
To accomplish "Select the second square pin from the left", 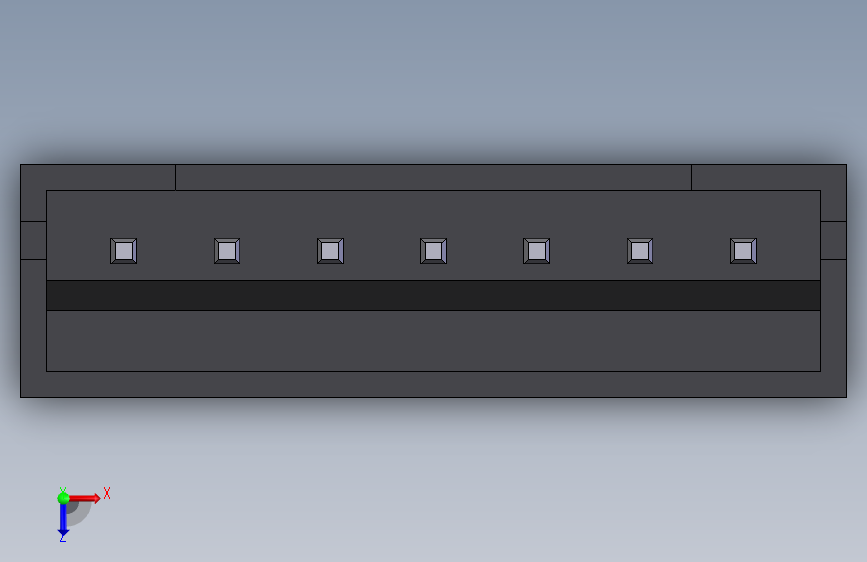I will pos(227,251).
